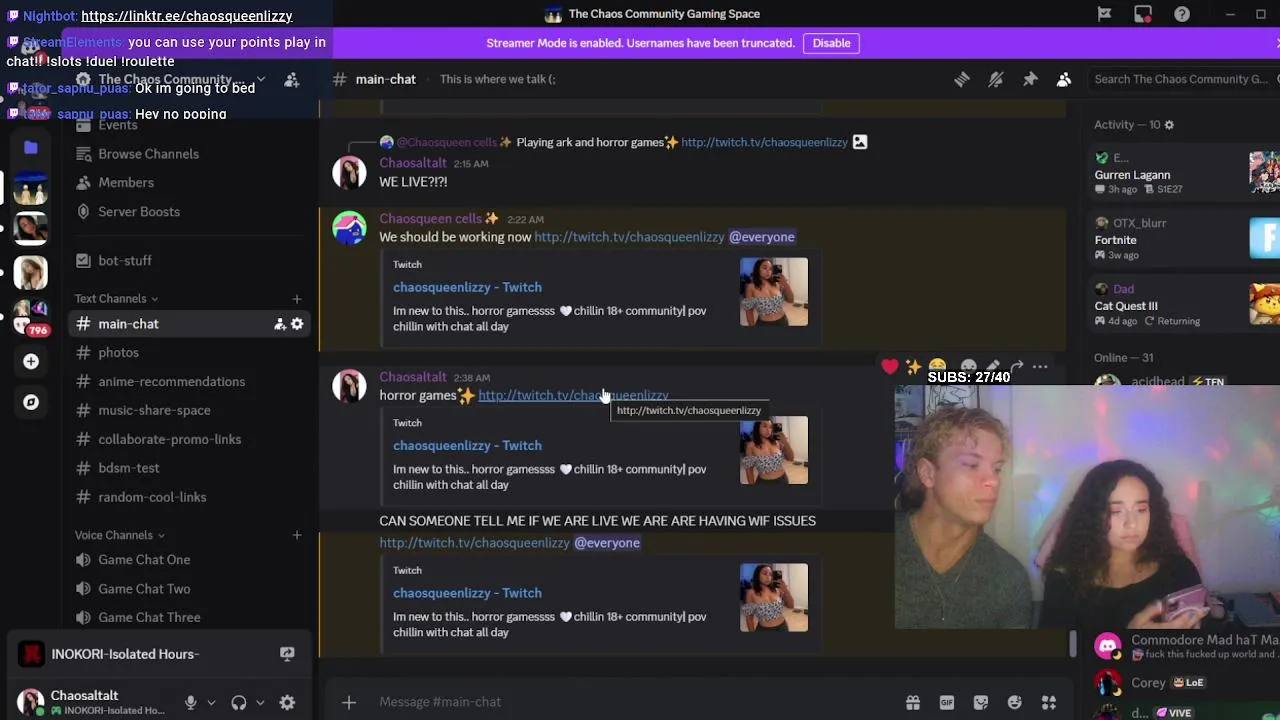Open the music-share-space channel
Viewport: 1280px width, 720px height.
tap(154, 411)
